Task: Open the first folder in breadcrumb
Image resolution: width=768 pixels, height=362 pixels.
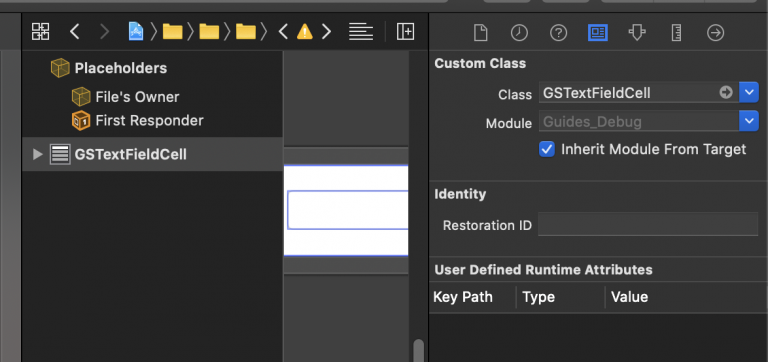Action: point(172,32)
